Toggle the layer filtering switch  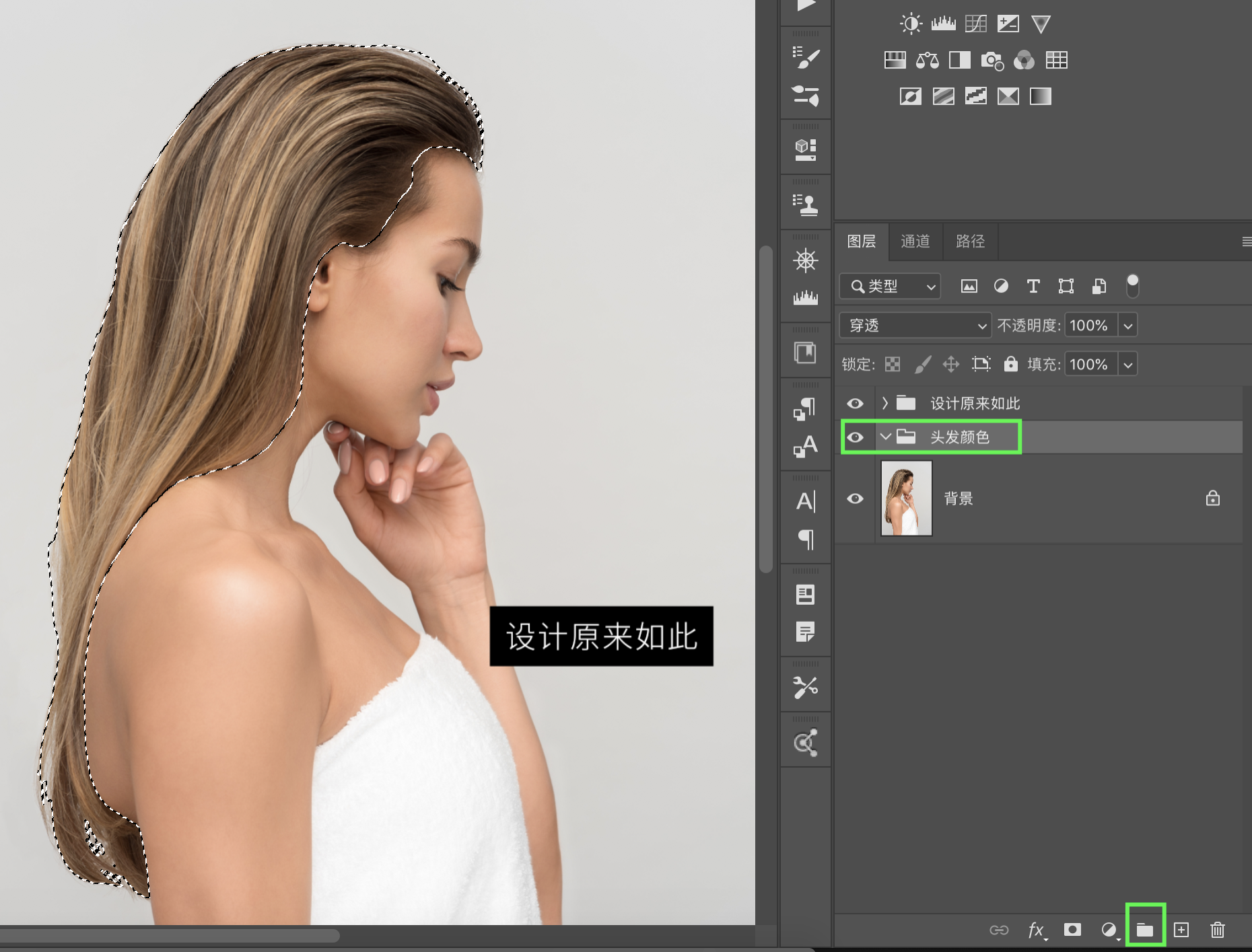click(1133, 286)
